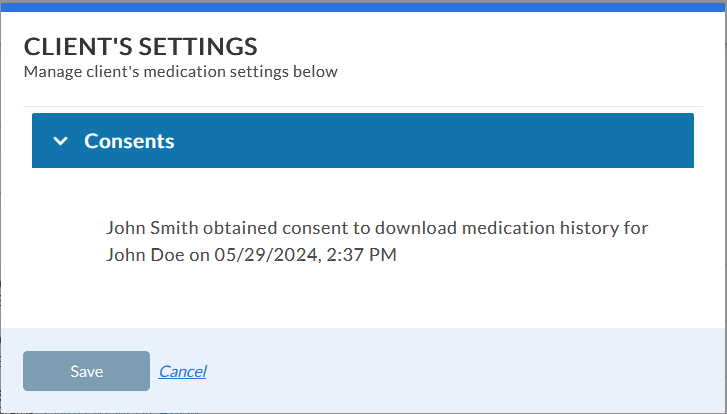Click the Cancel link
This screenshot has width=727, height=414.
coord(182,371)
